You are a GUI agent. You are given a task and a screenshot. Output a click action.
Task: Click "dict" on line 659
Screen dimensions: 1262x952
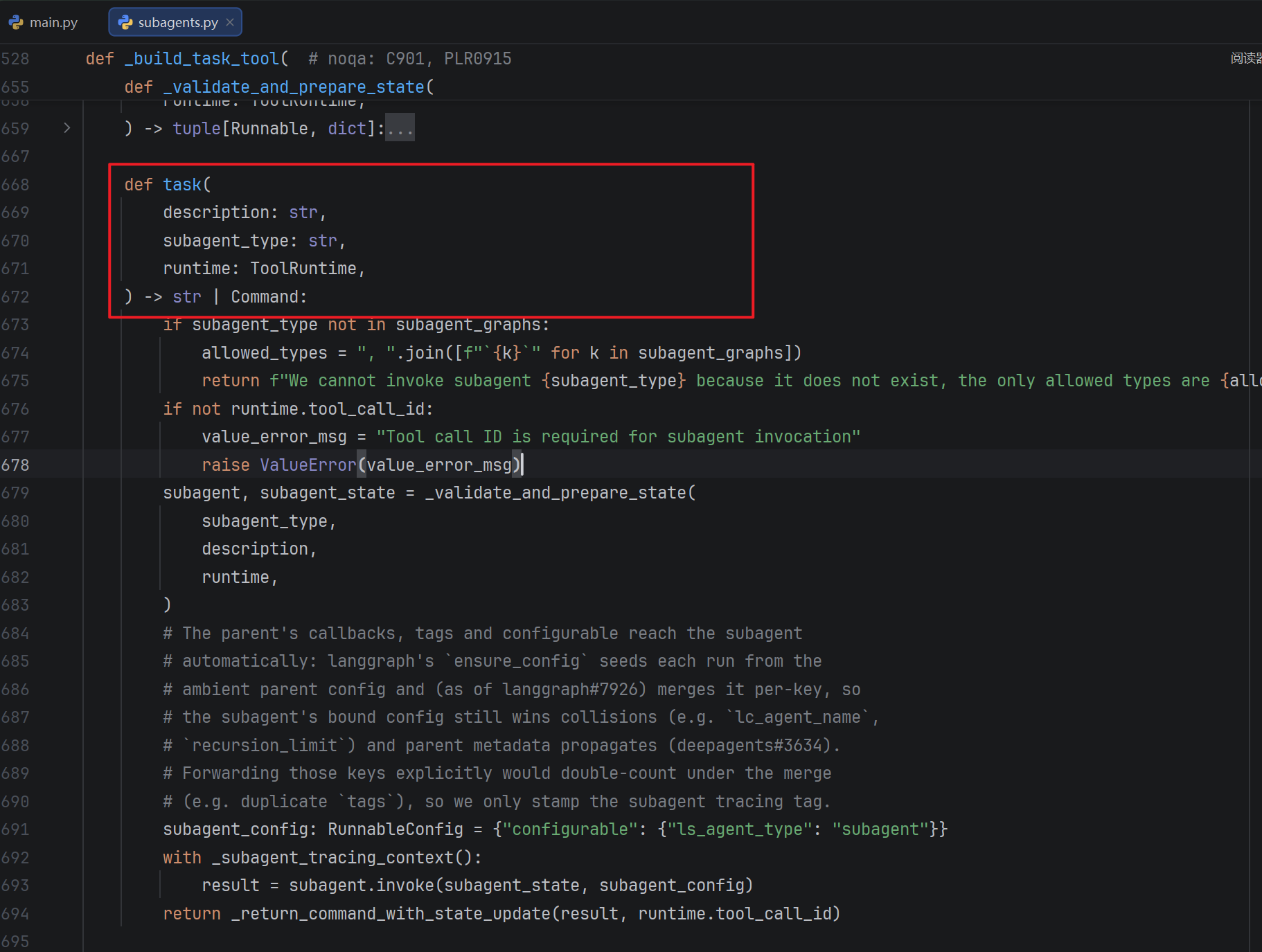tap(347, 129)
